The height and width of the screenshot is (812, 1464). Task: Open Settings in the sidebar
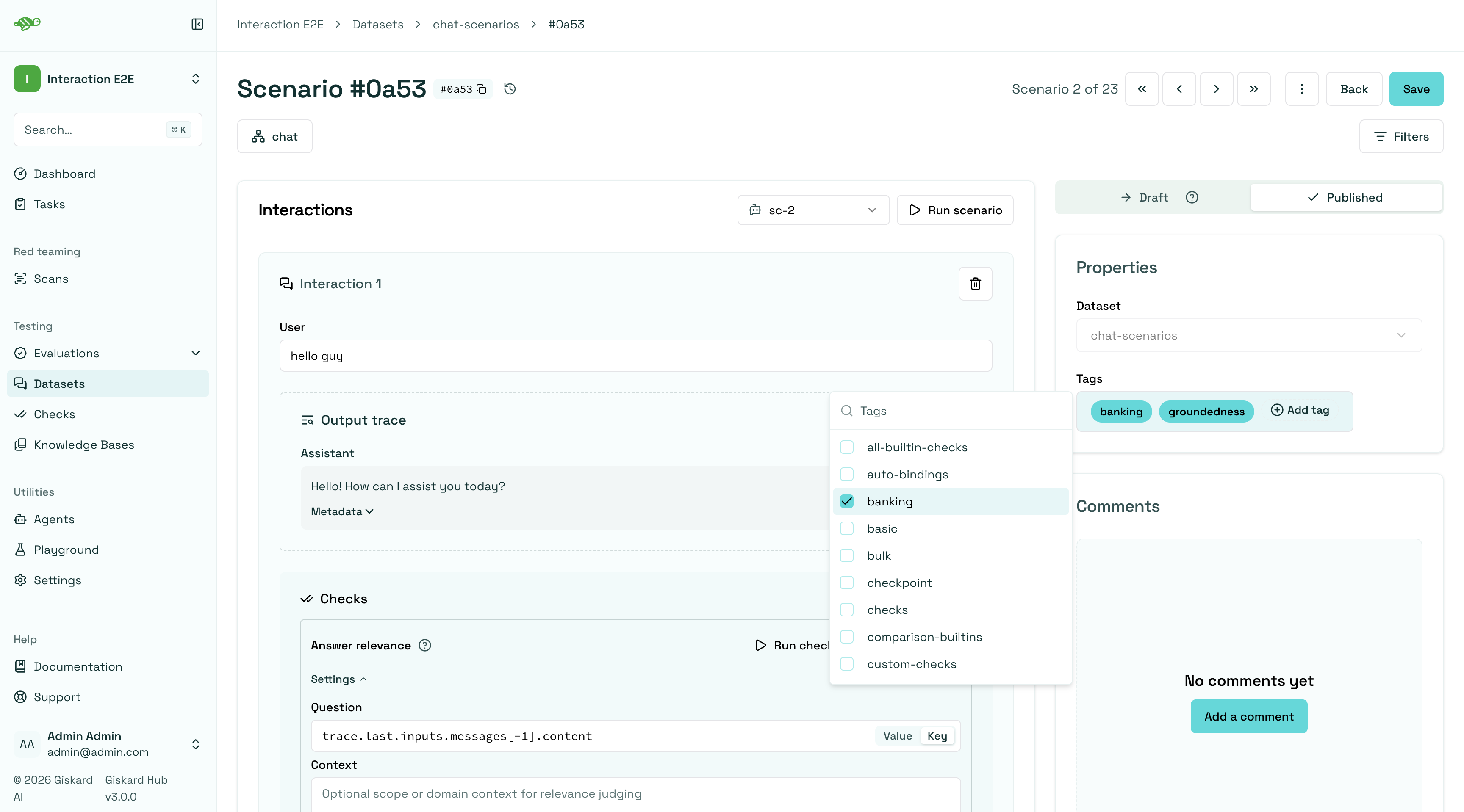click(x=108, y=580)
